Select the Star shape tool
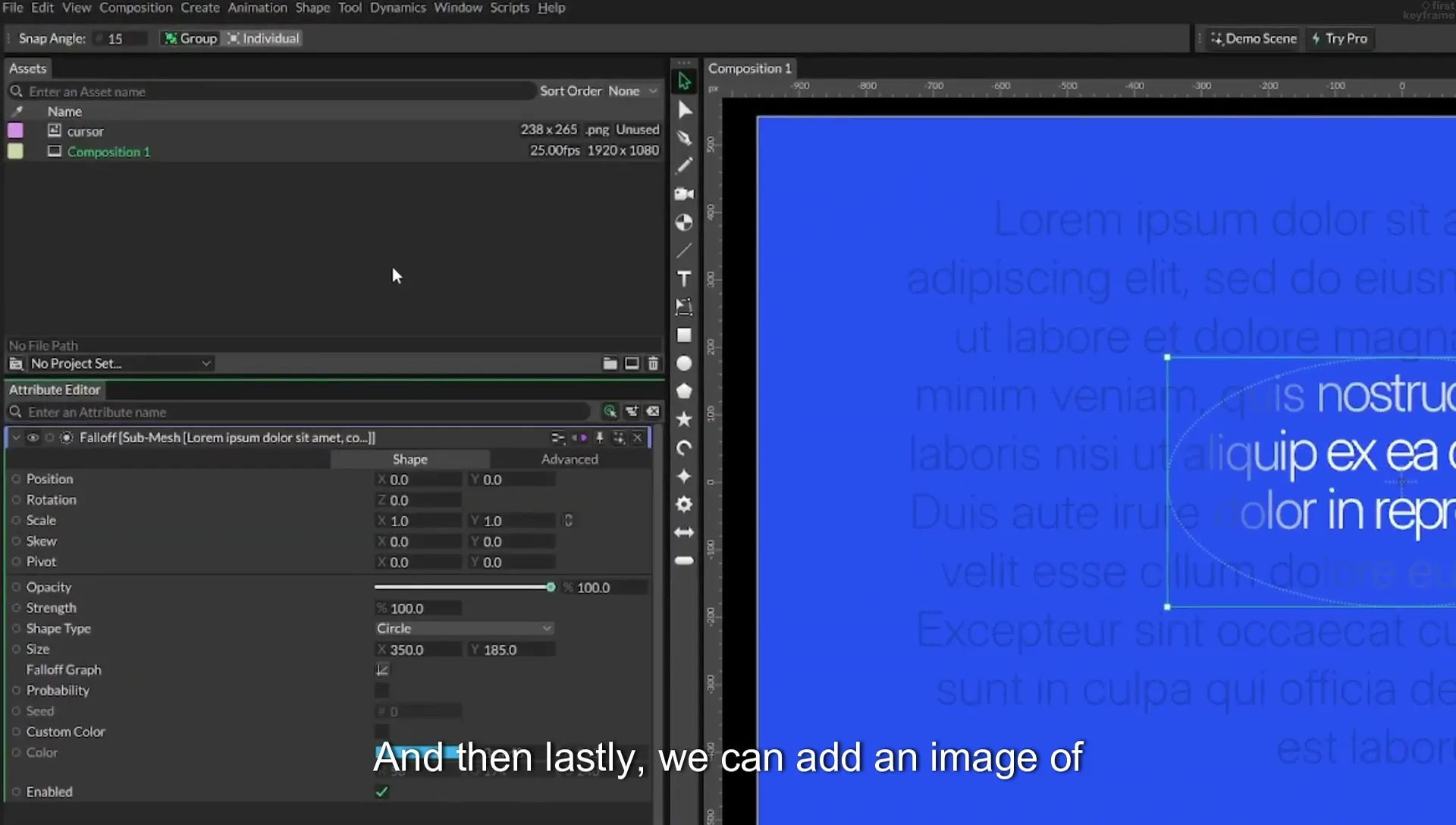 [x=684, y=419]
